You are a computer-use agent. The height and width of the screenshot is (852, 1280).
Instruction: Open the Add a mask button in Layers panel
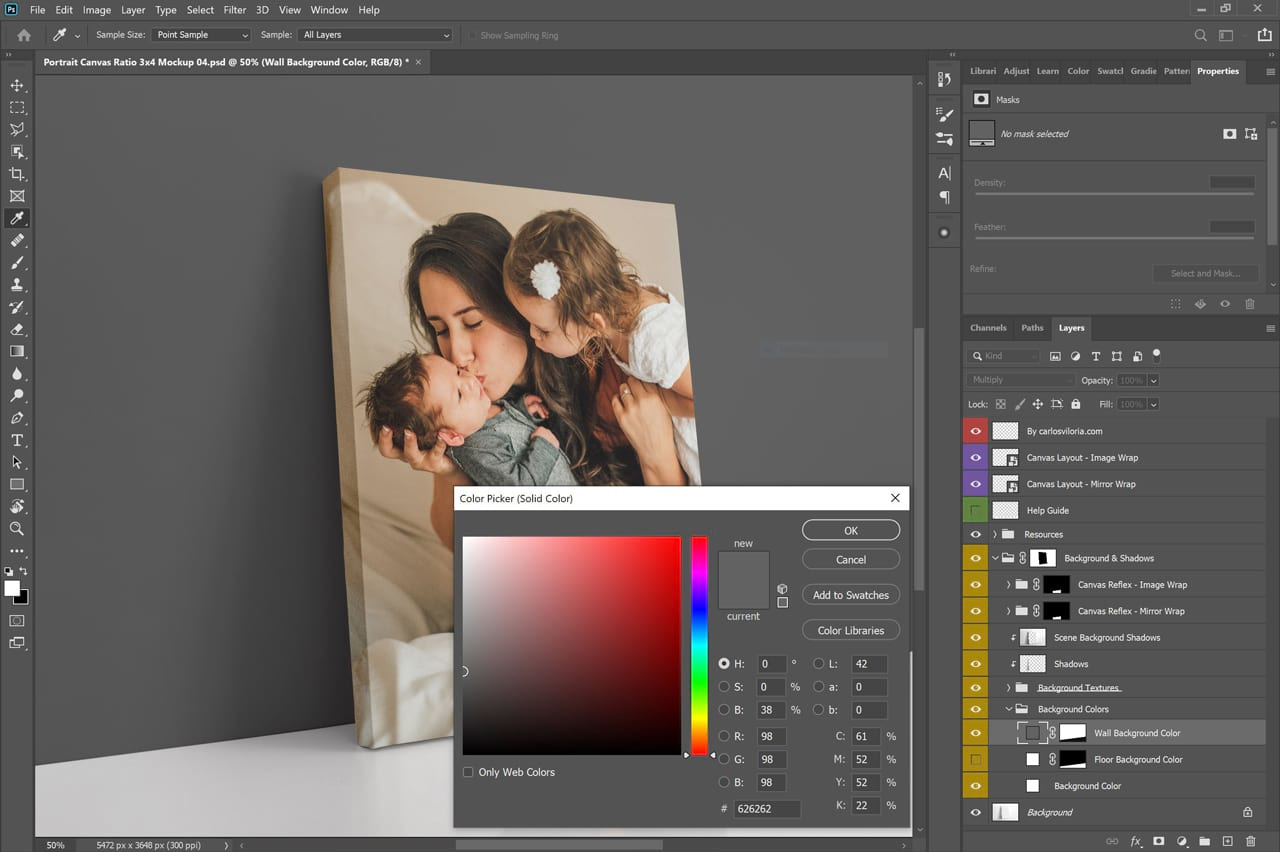coord(1157,841)
